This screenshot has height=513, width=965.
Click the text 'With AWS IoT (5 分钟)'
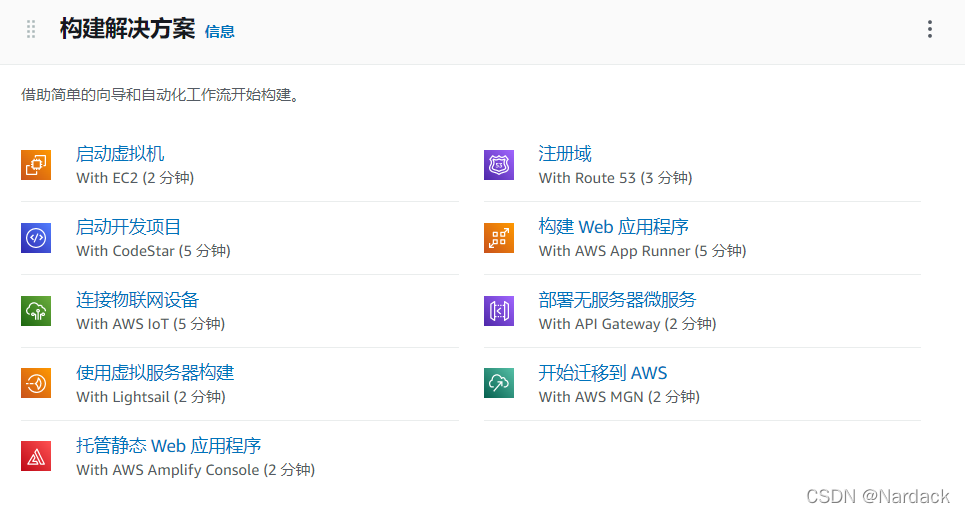[150, 324]
